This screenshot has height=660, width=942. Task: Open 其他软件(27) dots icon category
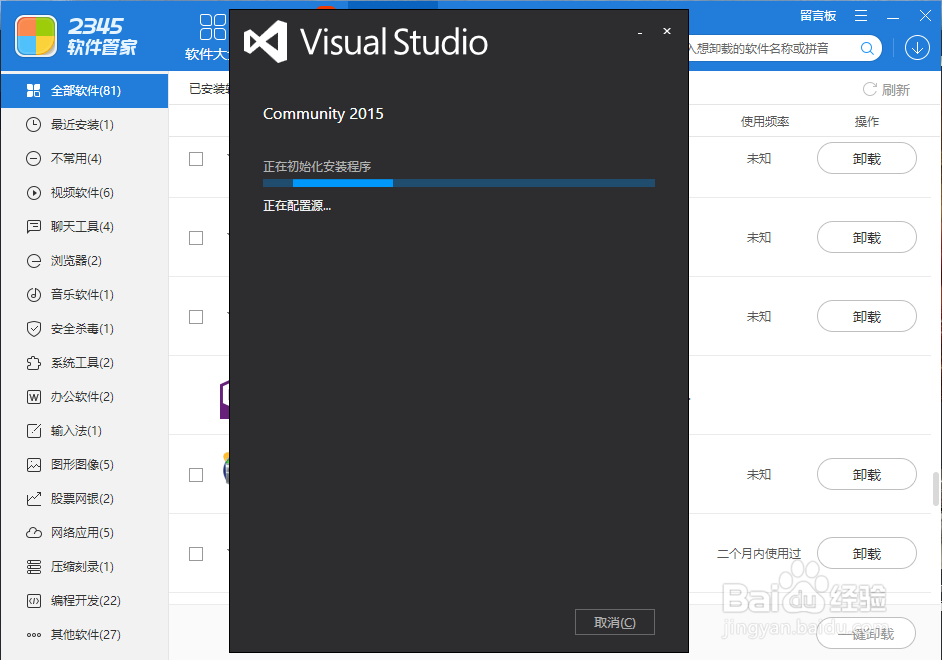[34, 635]
